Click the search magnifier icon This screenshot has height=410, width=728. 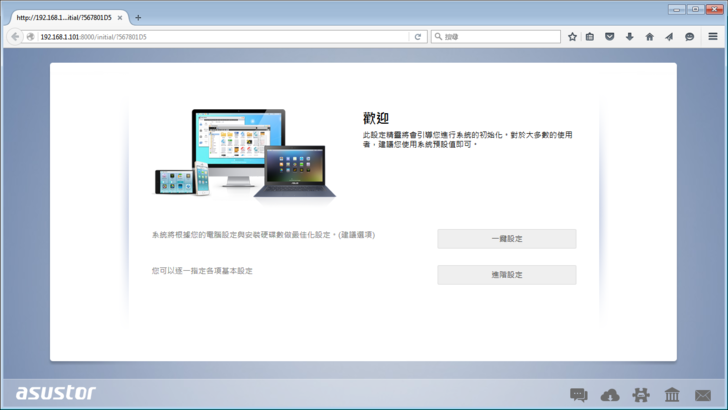coord(438,36)
